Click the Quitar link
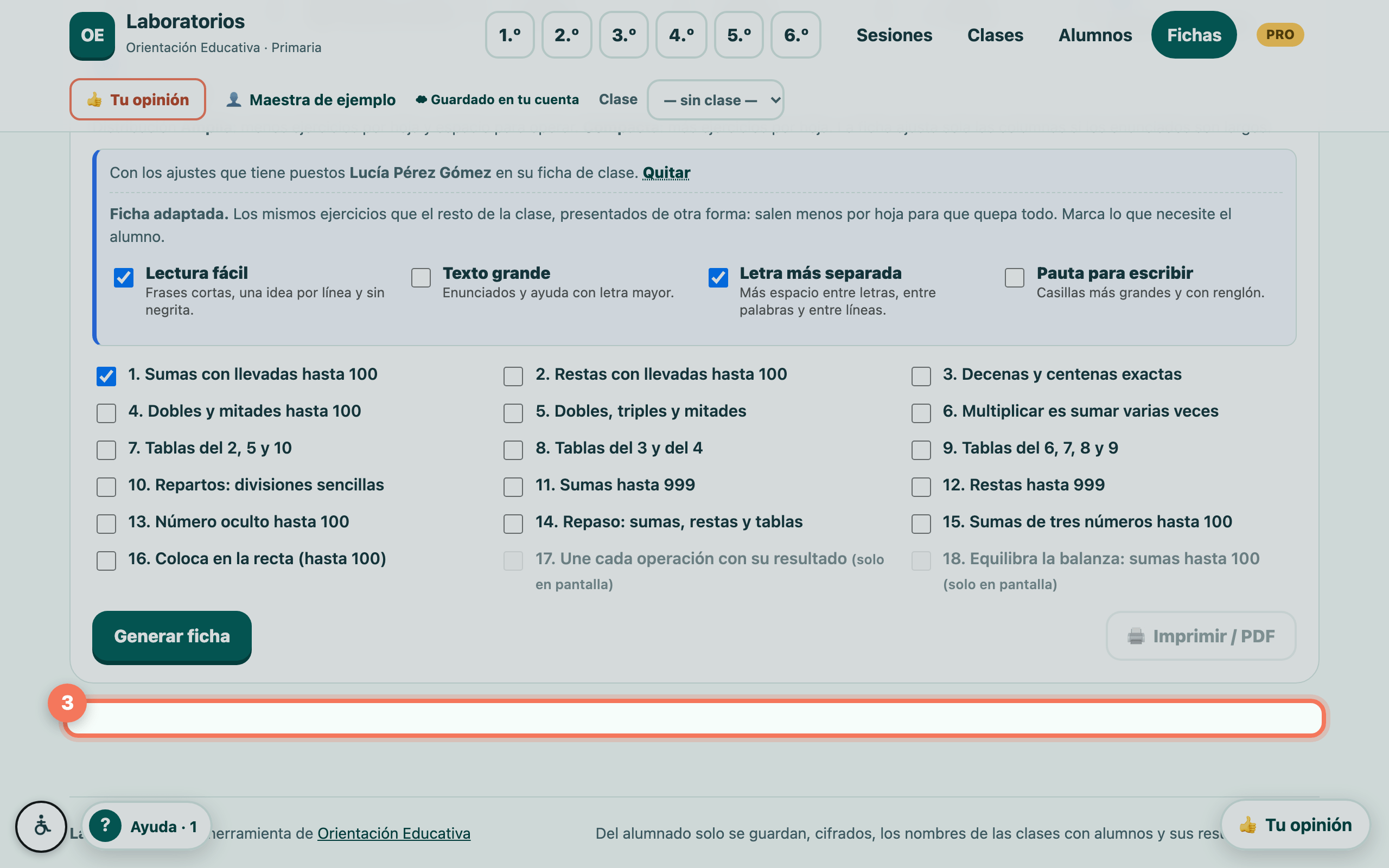The image size is (1389, 868). (666, 173)
